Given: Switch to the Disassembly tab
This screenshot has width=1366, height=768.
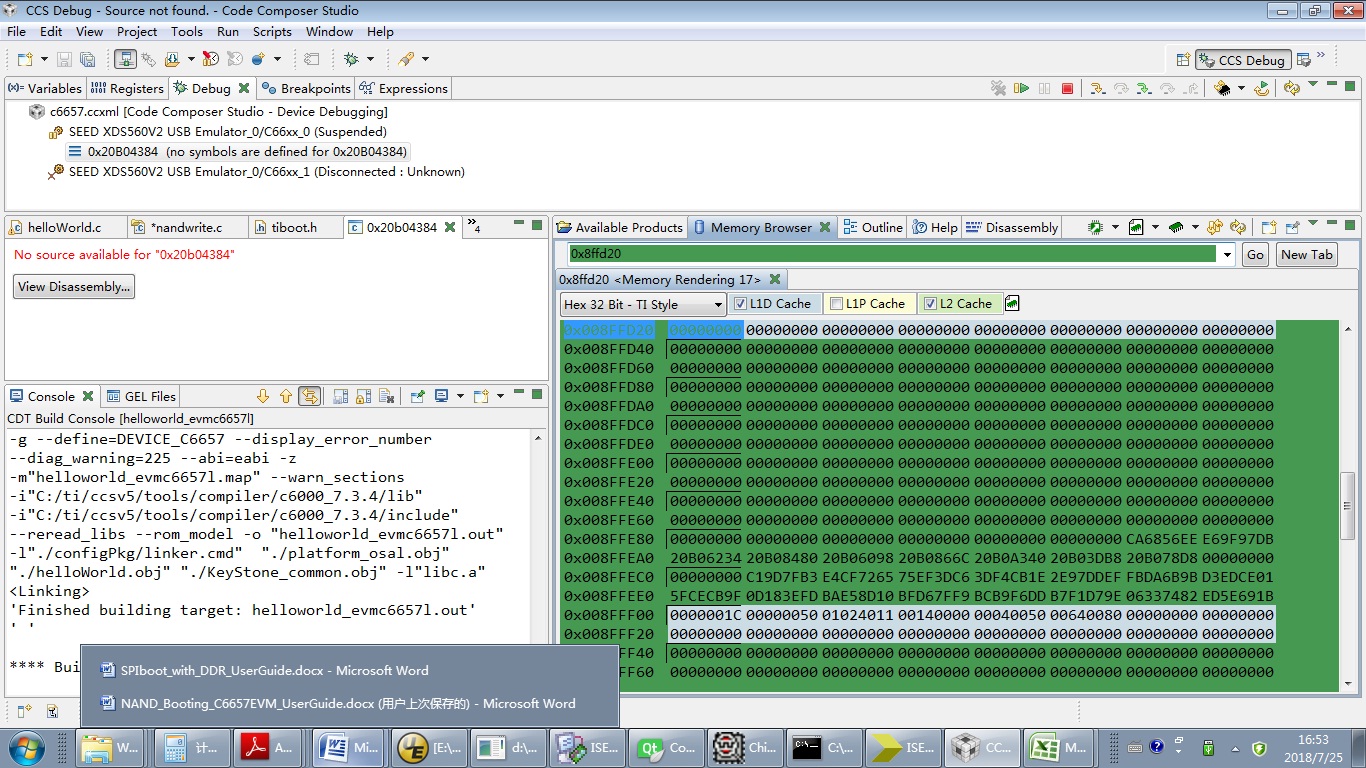Looking at the screenshot, I should coord(1012,227).
